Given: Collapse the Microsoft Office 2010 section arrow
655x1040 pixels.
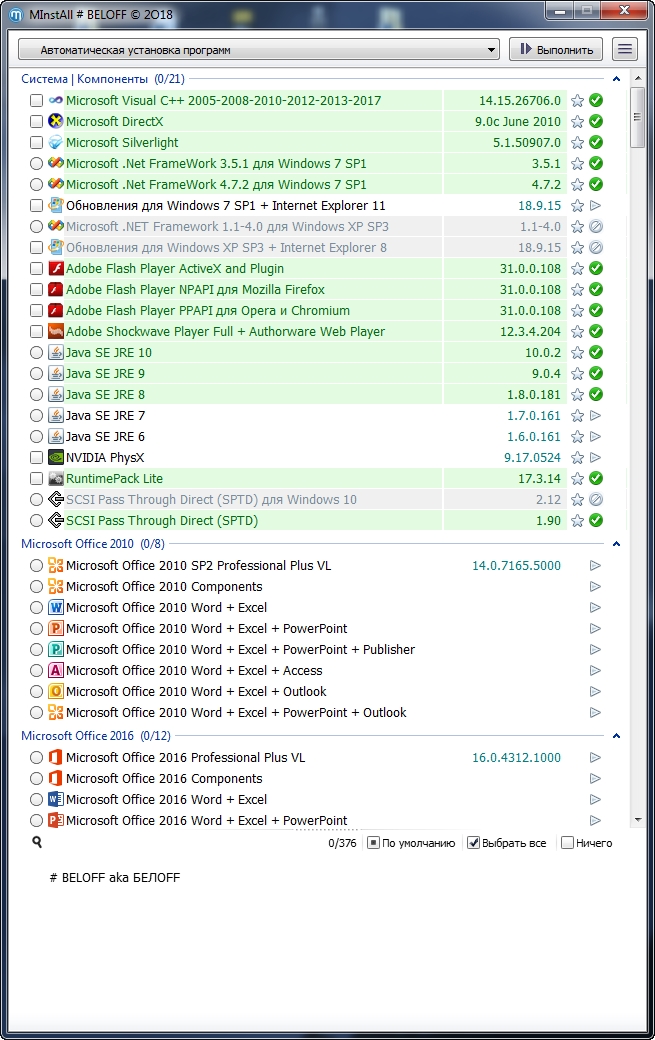Looking at the screenshot, I should 617,544.
